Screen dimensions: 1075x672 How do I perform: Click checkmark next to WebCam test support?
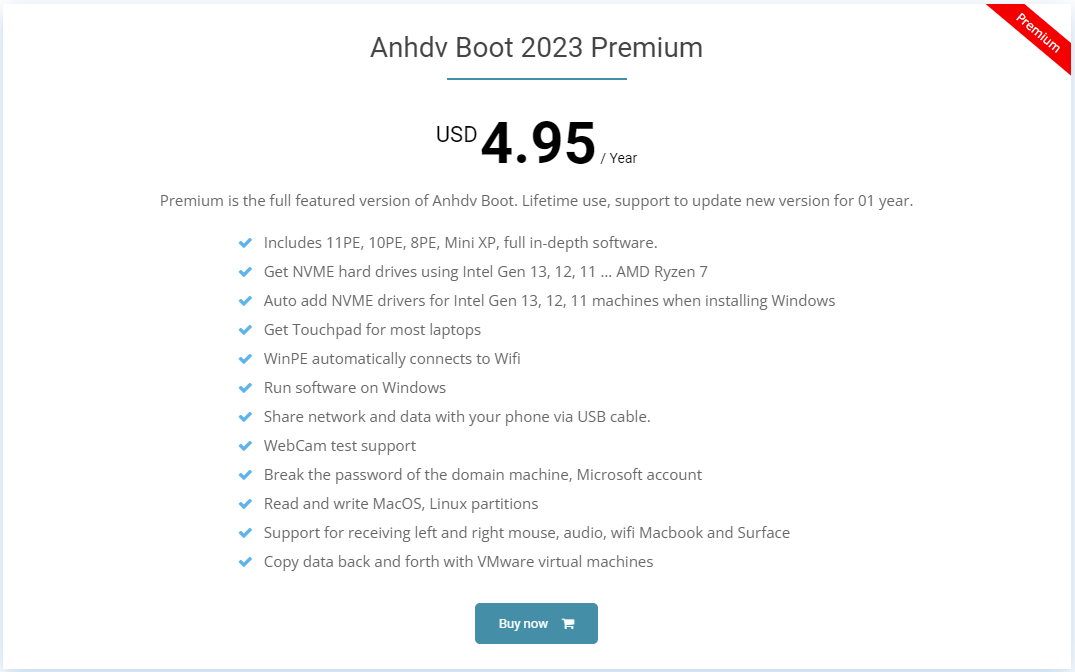point(245,446)
